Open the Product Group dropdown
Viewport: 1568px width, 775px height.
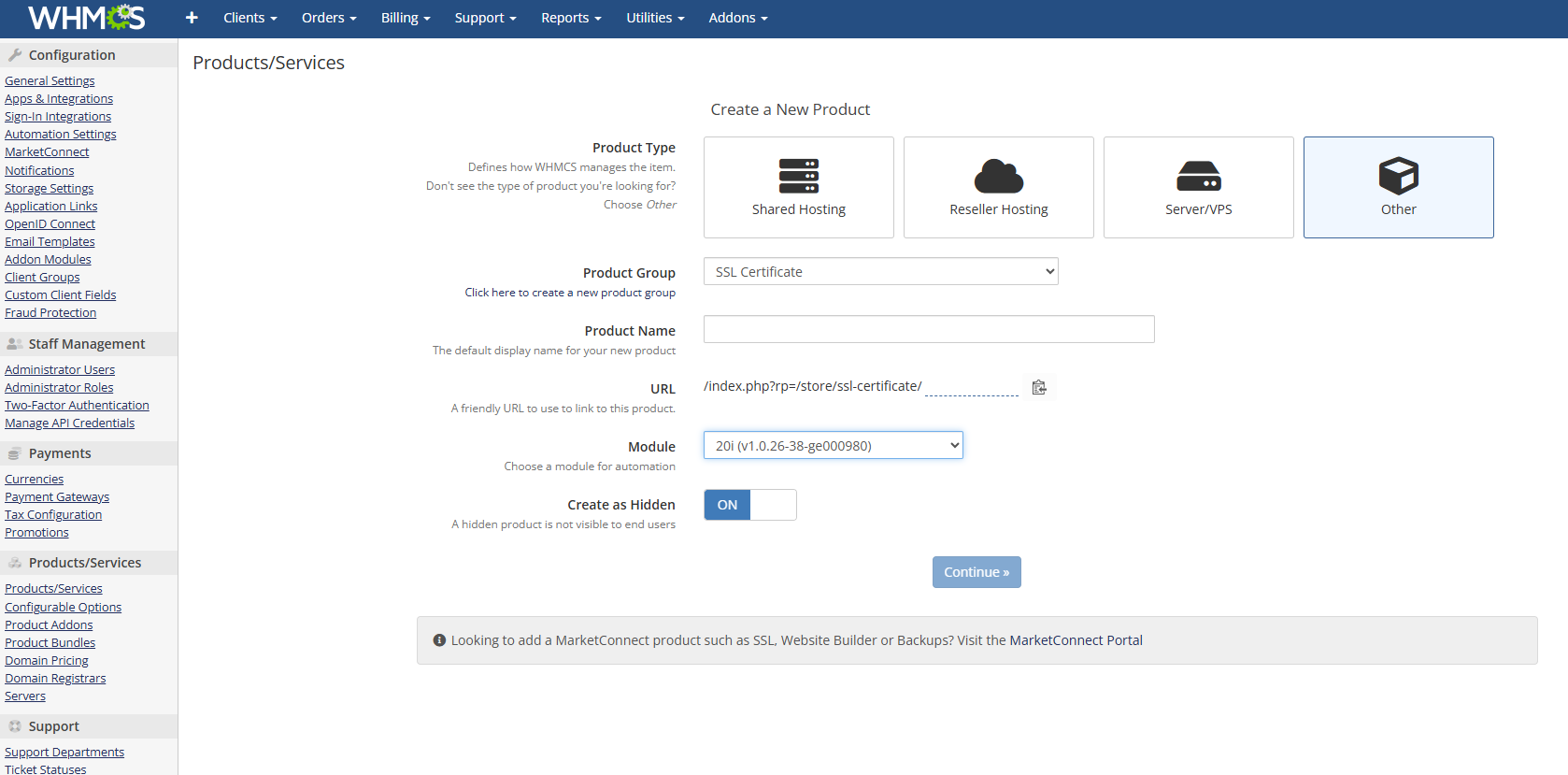tap(880, 272)
